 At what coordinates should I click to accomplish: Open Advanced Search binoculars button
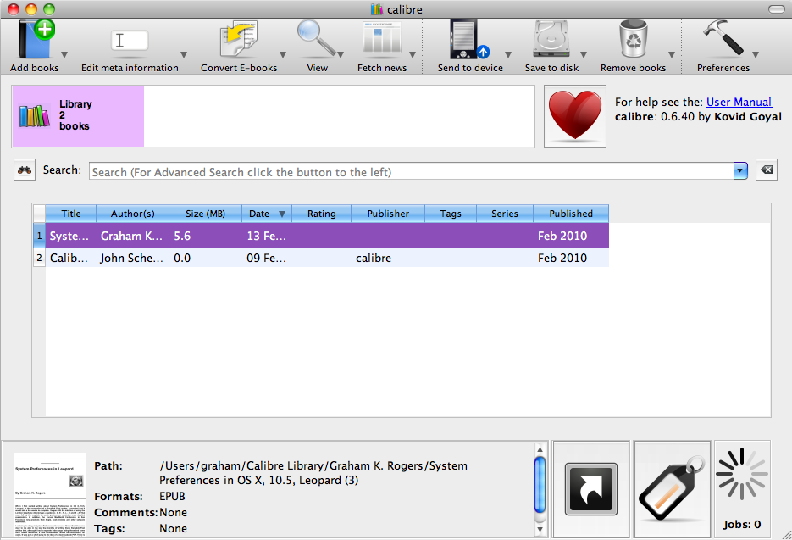pyautogui.click(x=24, y=170)
